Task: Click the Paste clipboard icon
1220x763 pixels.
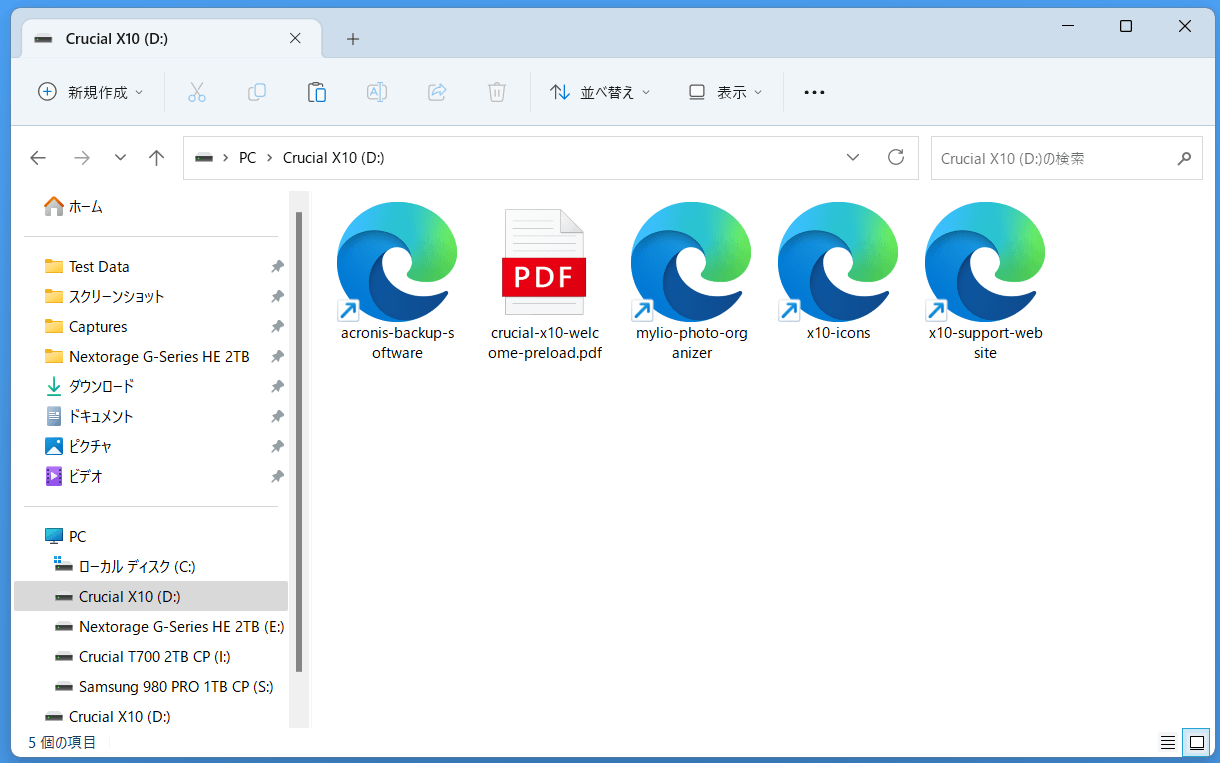Action: pyautogui.click(x=317, y=92)
